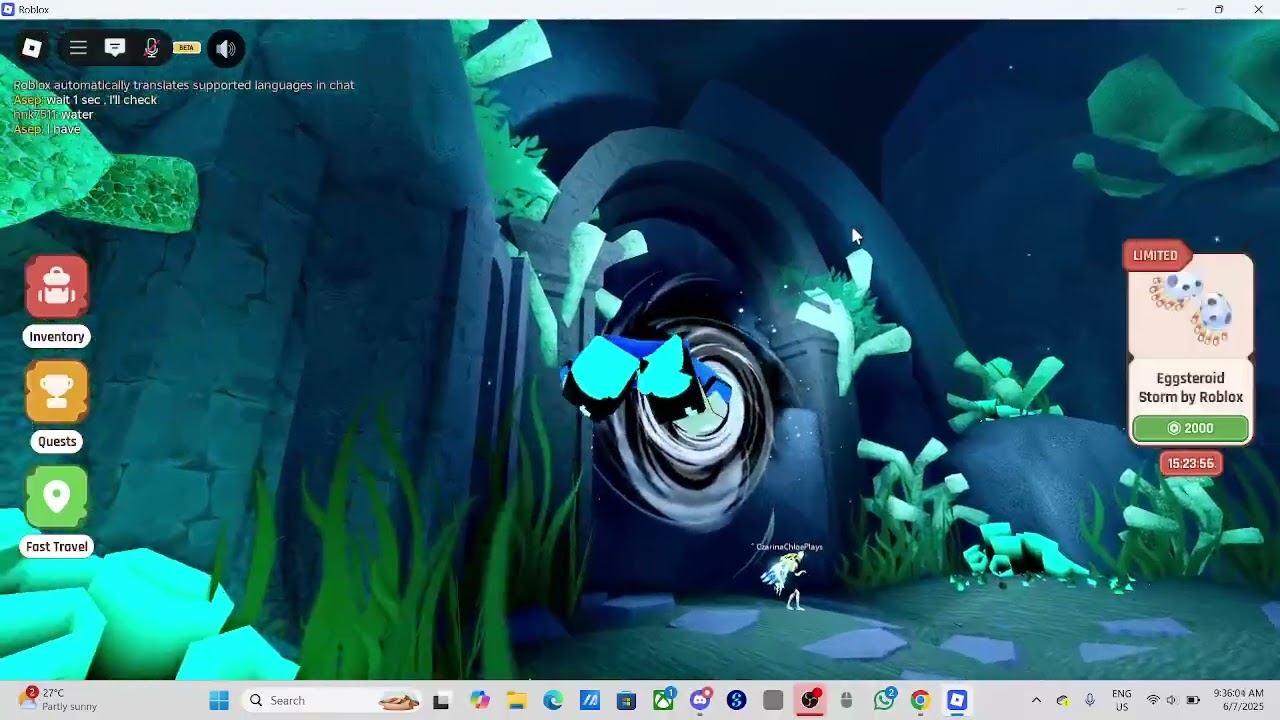Open Discord from the taskbar
The width and height of the screenshot is (1280, 720).
pos(700,700)
